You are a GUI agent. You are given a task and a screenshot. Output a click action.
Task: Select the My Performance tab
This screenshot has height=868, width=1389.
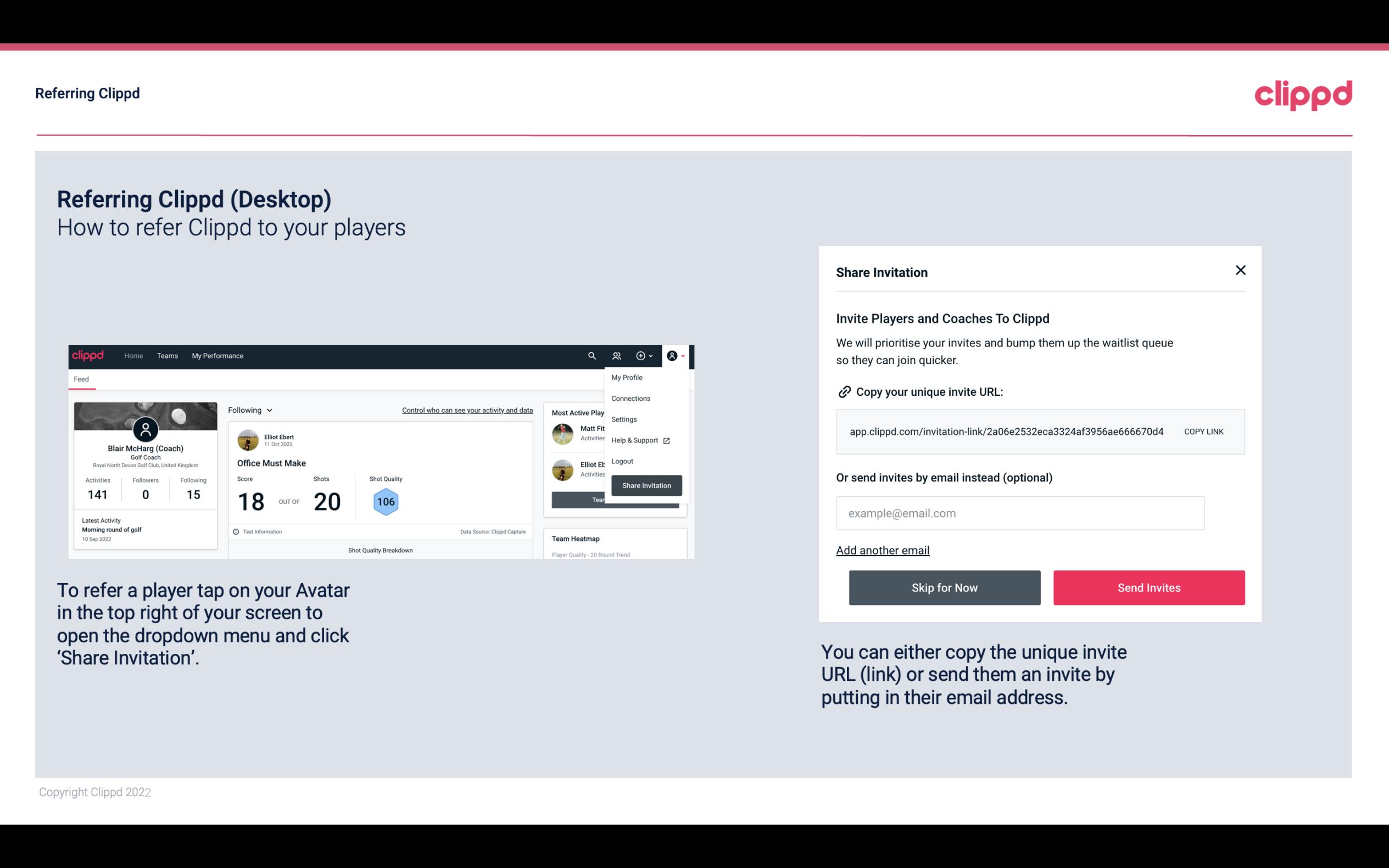[218, 355]
